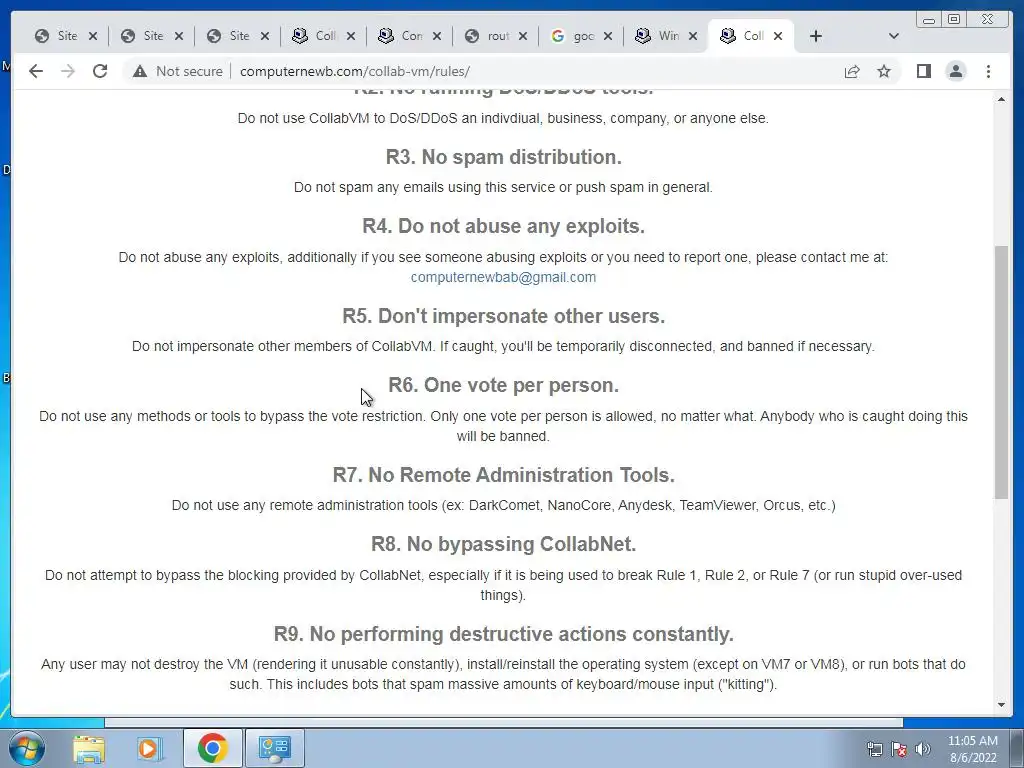Minimize the Chrome window
This screenshot has width=1024, height=768.
[929, 20]
